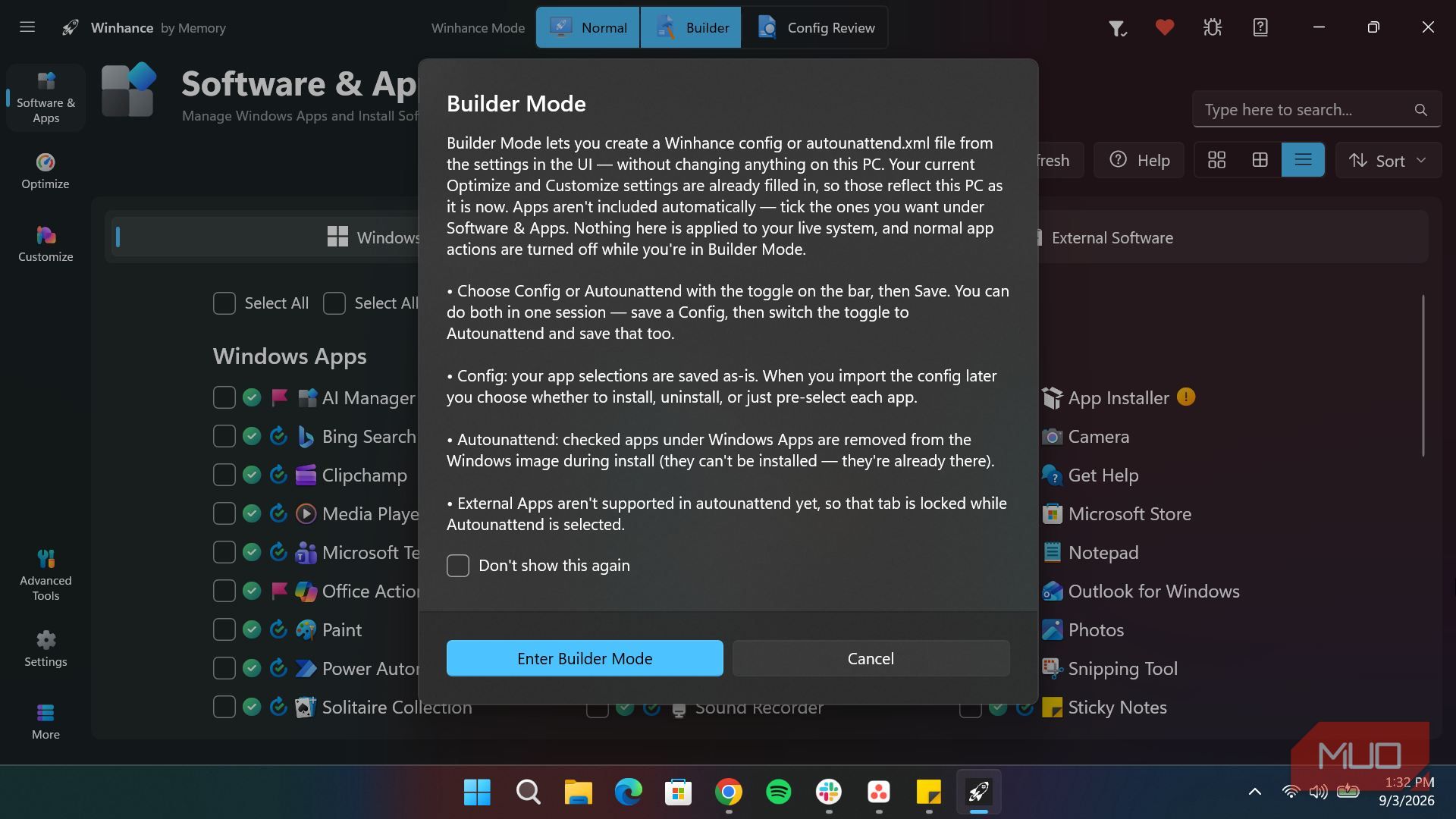Select the Builder mode tab

(x=691, y=28)
